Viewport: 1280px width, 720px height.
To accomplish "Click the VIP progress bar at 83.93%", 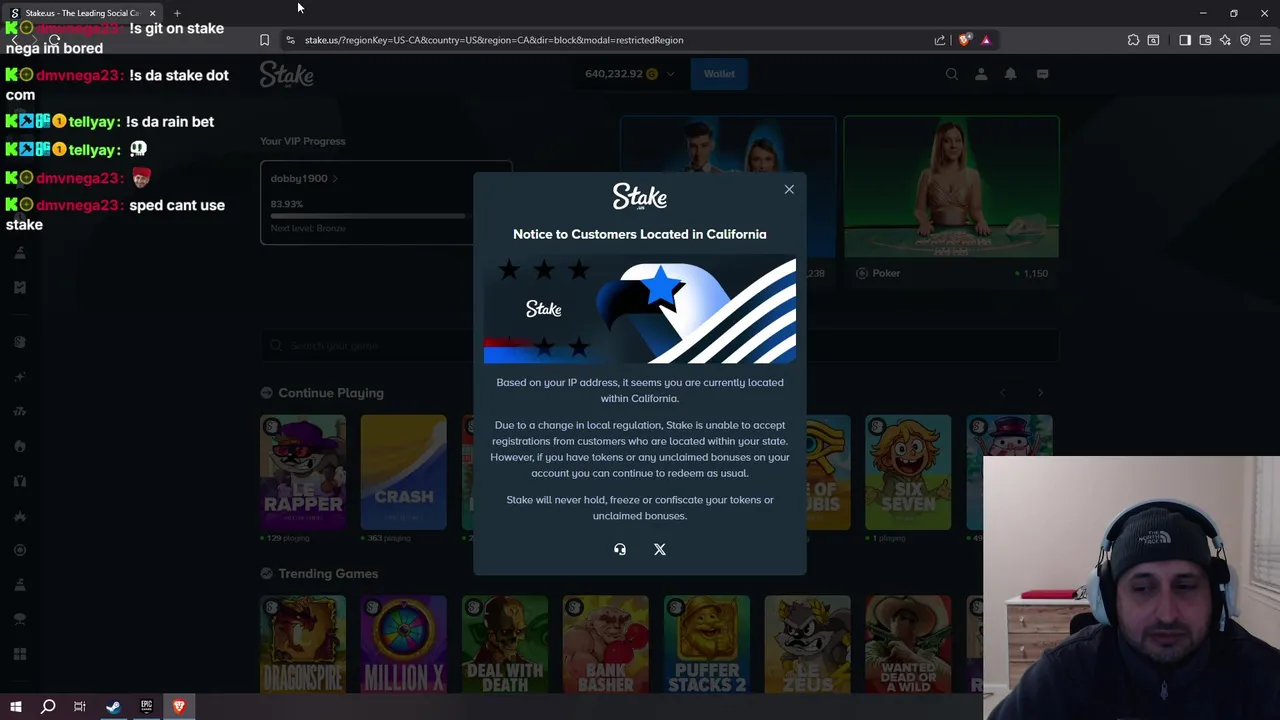I will 368,216.
